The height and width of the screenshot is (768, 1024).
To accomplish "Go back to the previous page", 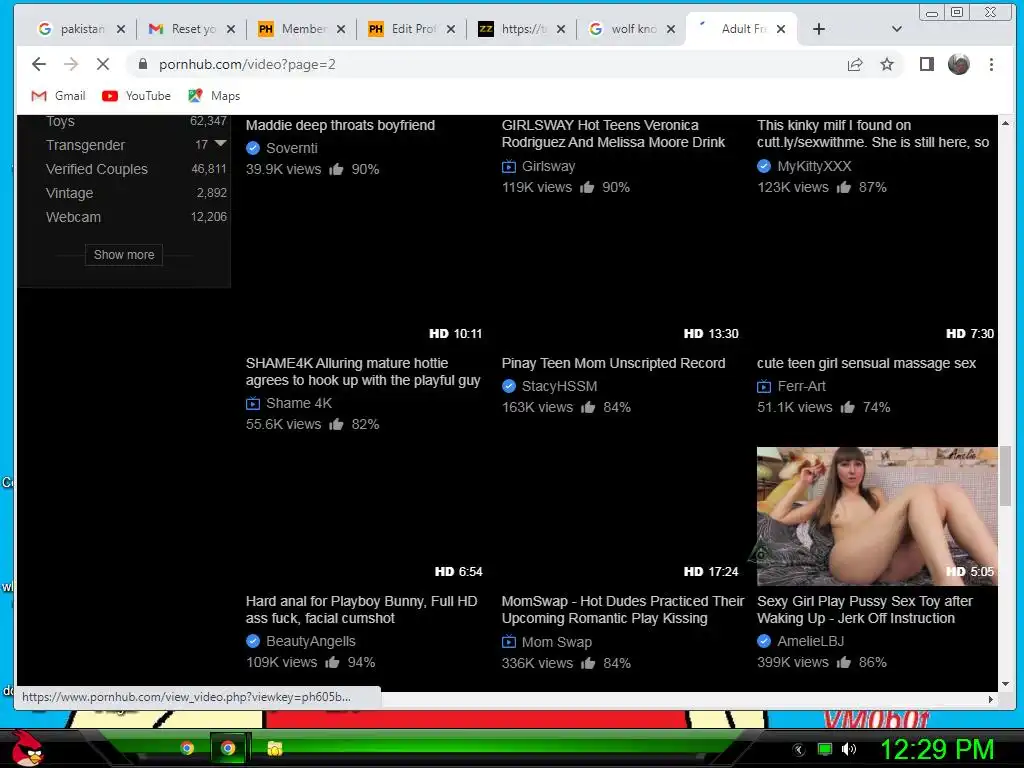I will pyautogui.click(x=39, y=64).
